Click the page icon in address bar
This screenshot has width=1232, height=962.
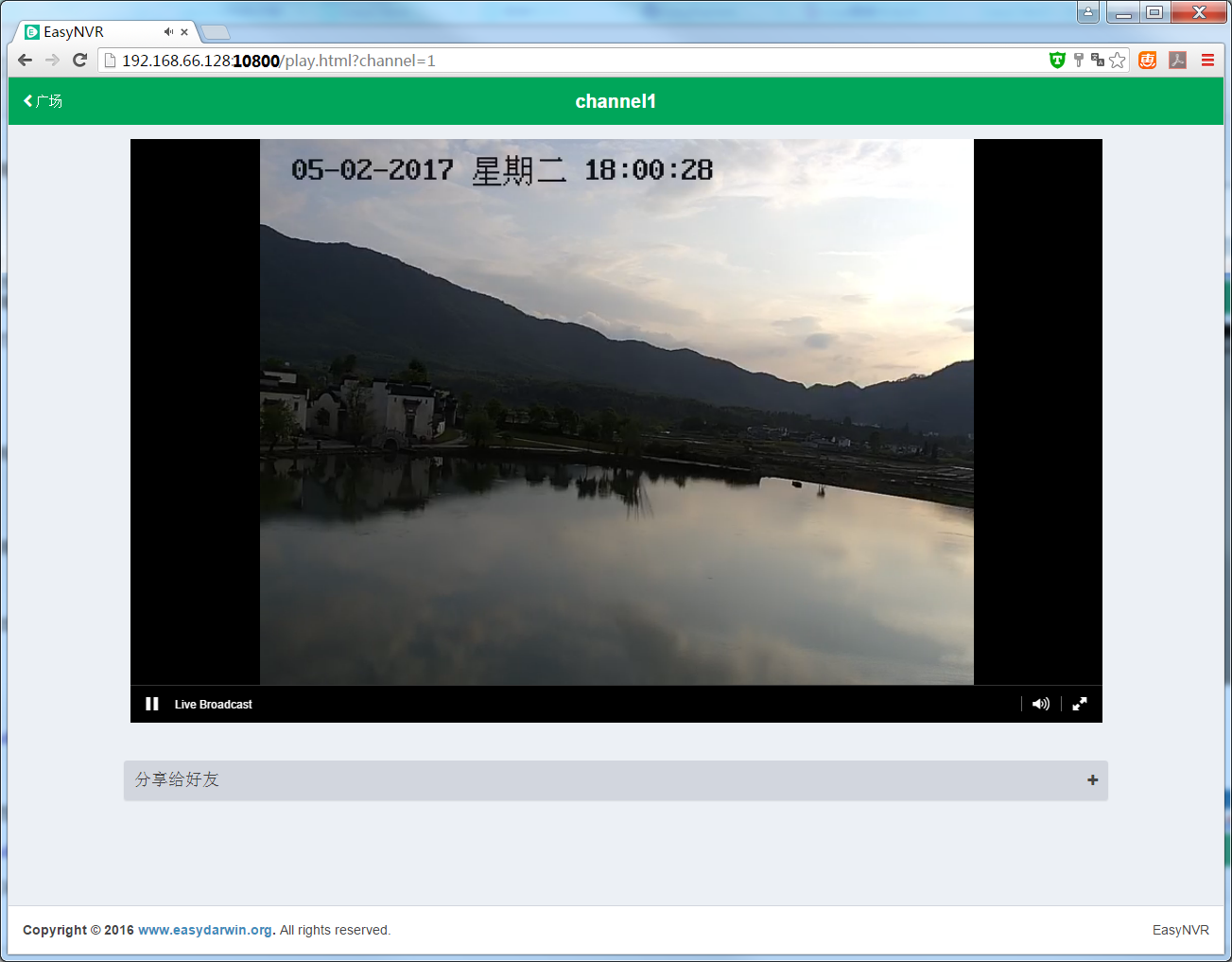coord(110,61)
